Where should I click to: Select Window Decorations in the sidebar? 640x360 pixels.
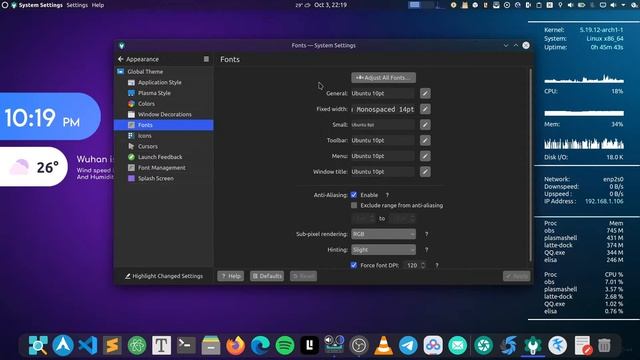pos(164,114)
